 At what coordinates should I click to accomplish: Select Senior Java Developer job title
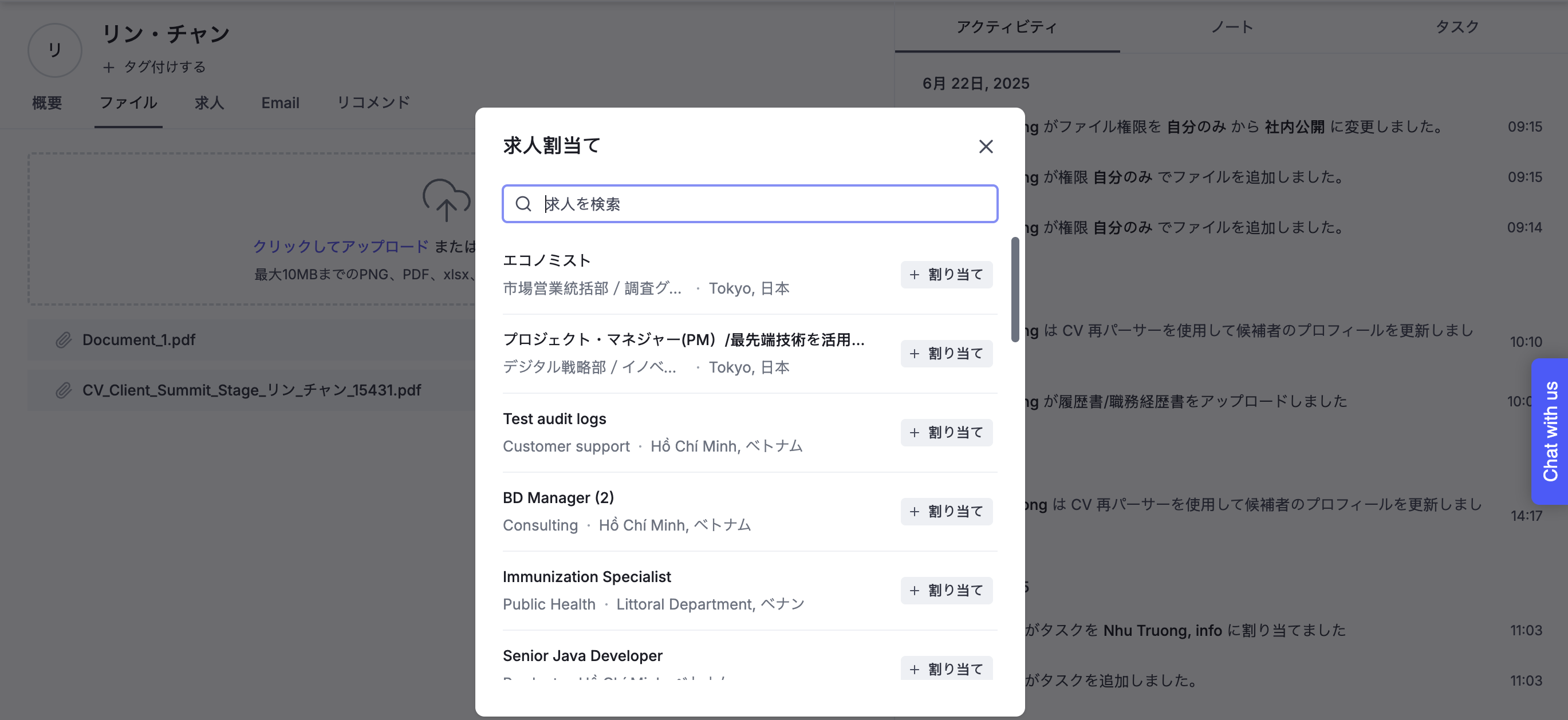point(582,656)
